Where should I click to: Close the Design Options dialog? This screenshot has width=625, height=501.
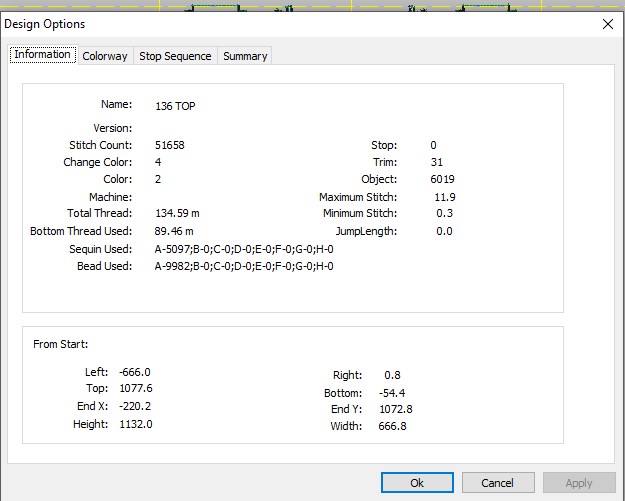[608, 24]
